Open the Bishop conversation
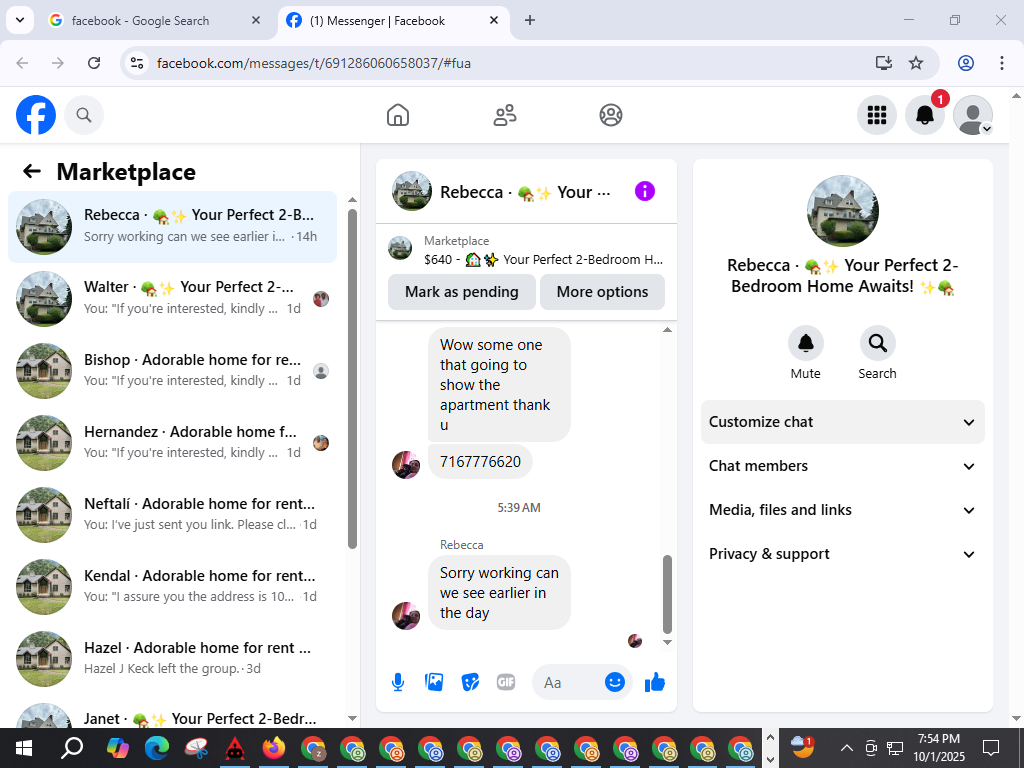 point(172,370)
